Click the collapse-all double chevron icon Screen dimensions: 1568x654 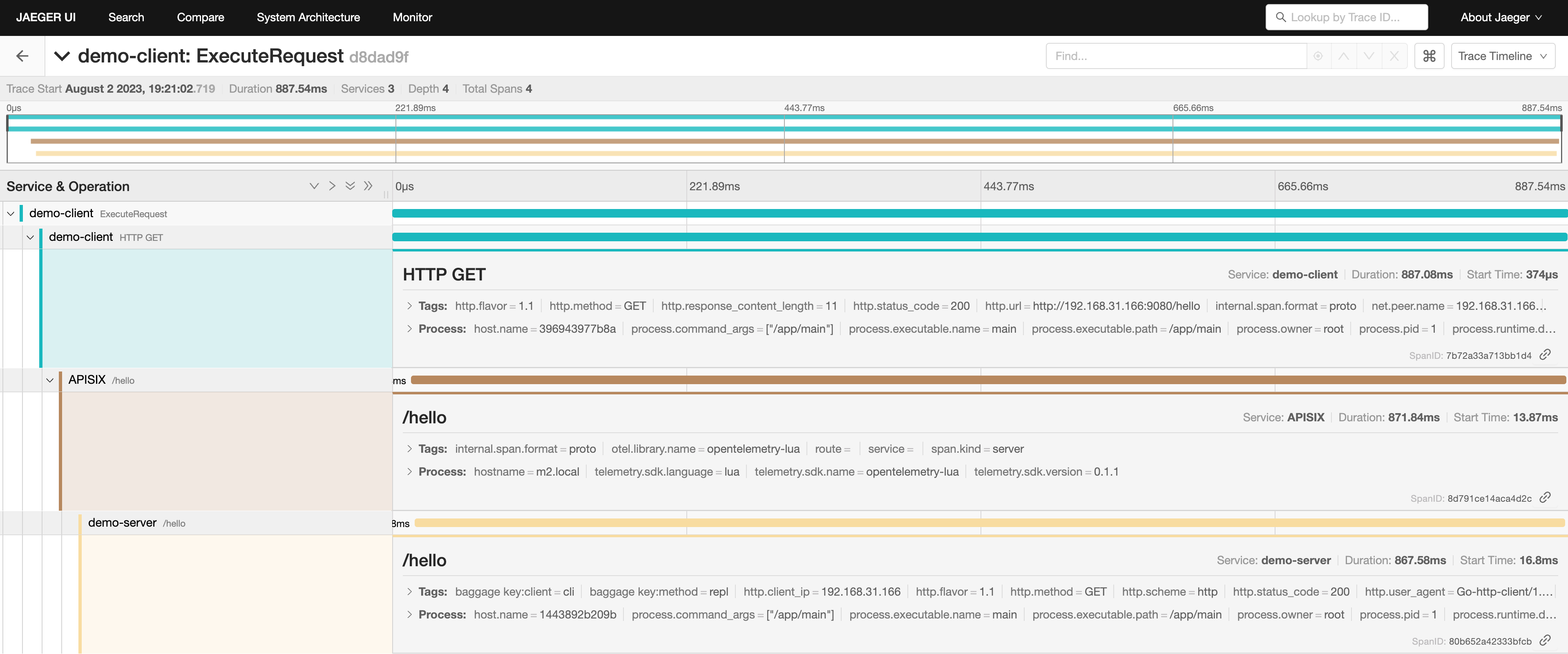(368, 186)
